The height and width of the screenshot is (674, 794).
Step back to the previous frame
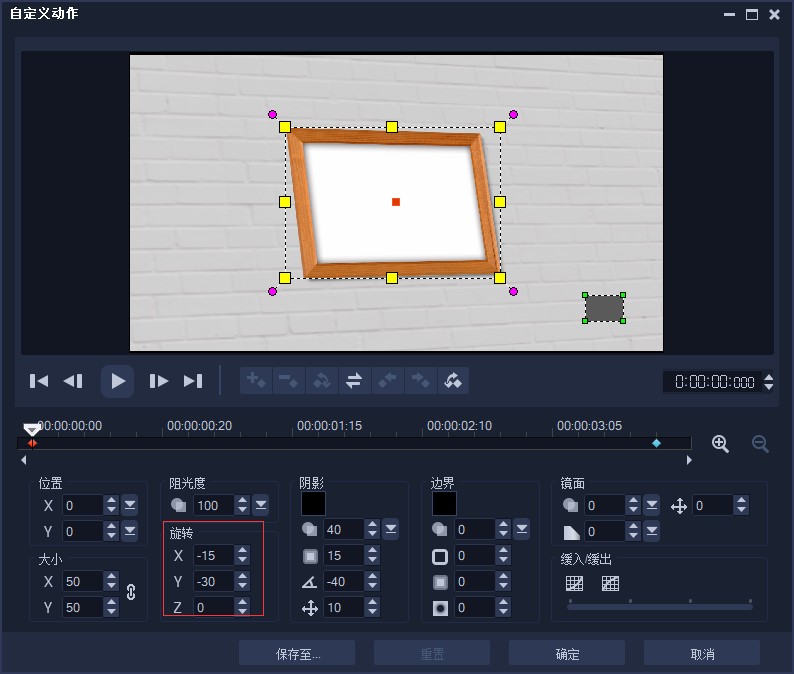(73, 380)
